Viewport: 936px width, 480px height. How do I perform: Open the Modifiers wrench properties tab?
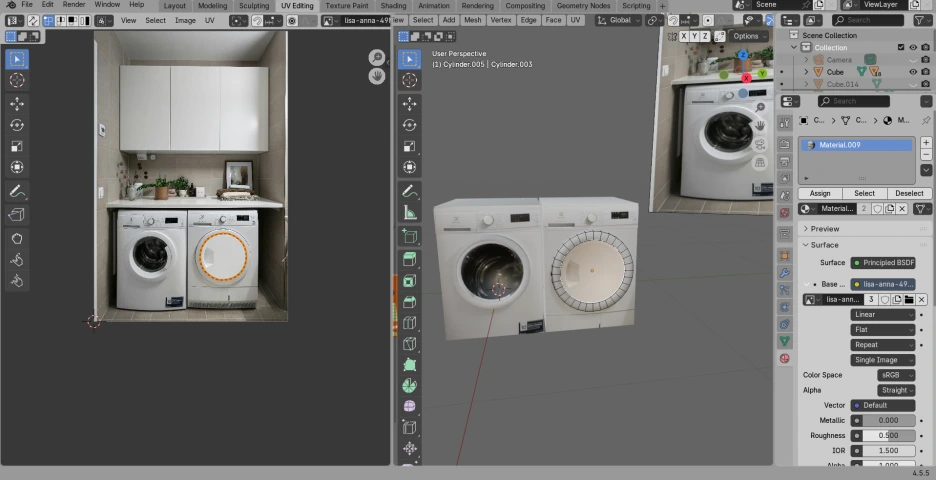tap(784, 273)
